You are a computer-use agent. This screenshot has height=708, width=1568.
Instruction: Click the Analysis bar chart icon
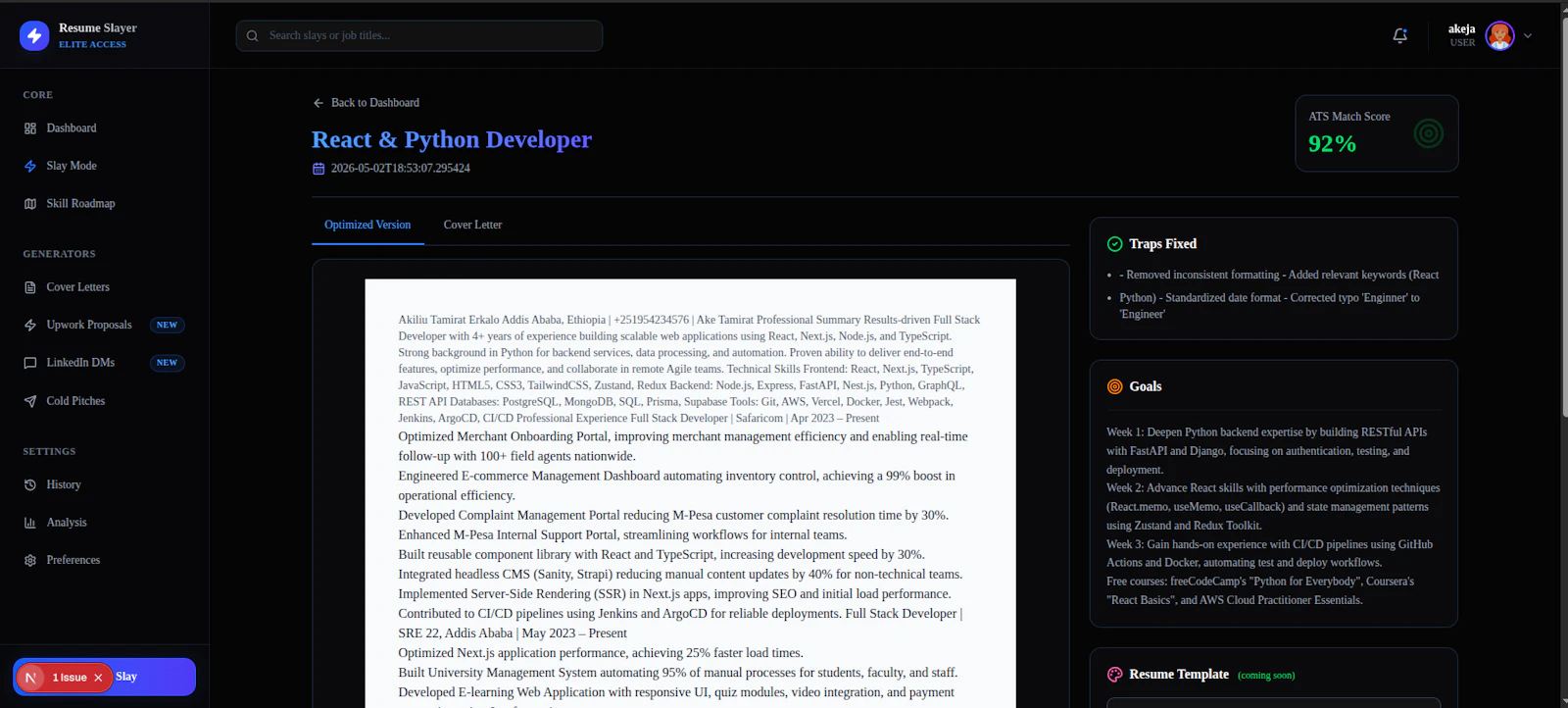[30, 523]
